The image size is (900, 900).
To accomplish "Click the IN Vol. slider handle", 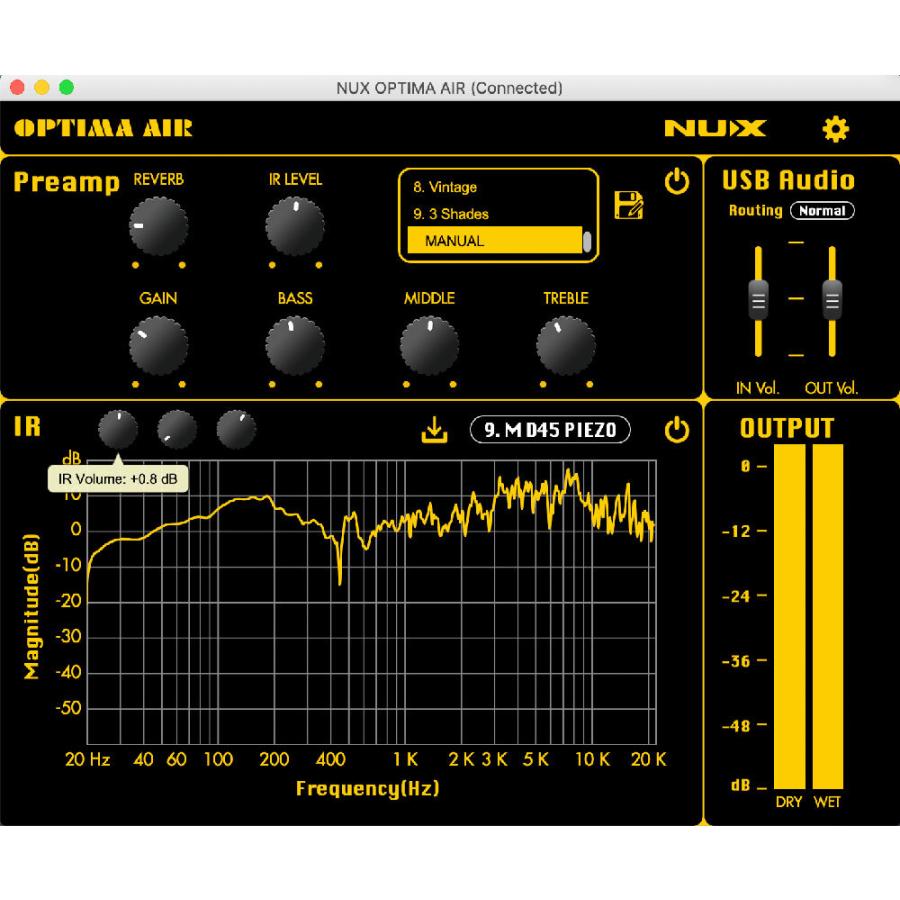I will pyautogui.click(x=758, y=300).
